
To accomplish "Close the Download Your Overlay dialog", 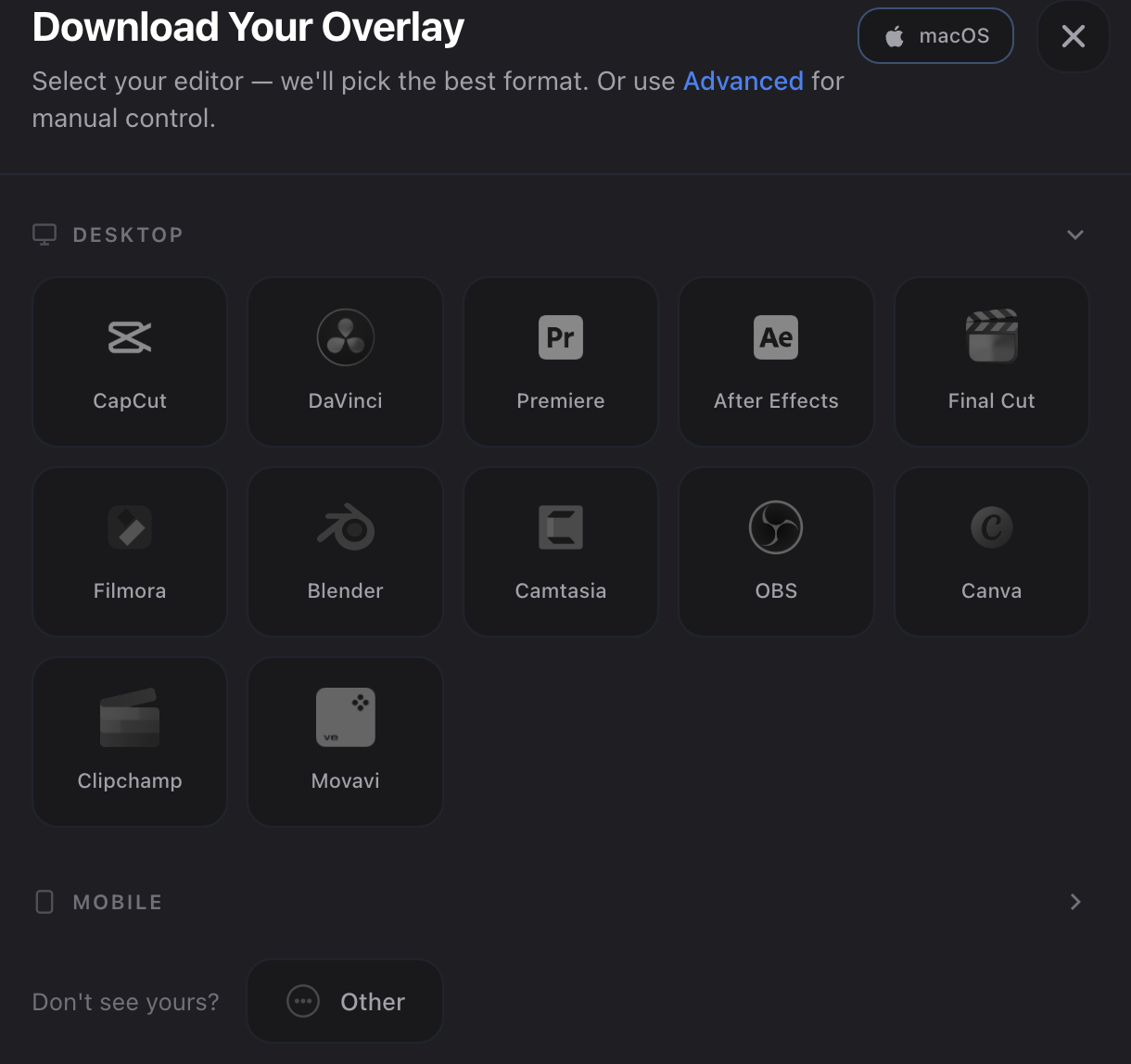I will [x=1073, y=36].
